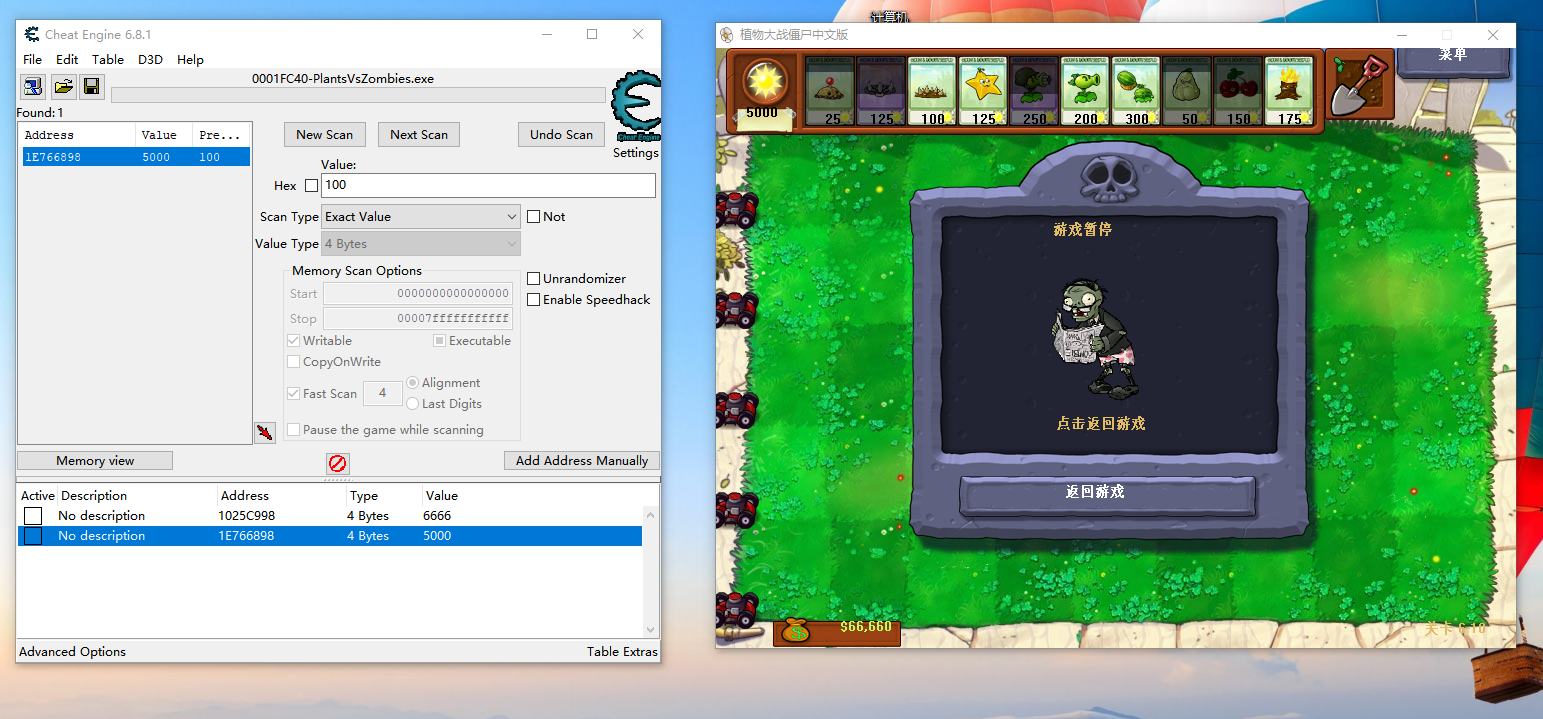The image size is (1543, 719).
Task: Click the address table scrollbar up arrow
Action: [x=651, y=515]
